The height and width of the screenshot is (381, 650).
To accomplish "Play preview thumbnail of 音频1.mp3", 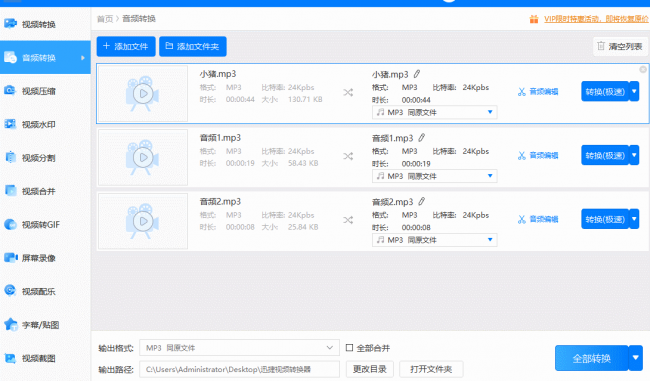I will (143, 158).
